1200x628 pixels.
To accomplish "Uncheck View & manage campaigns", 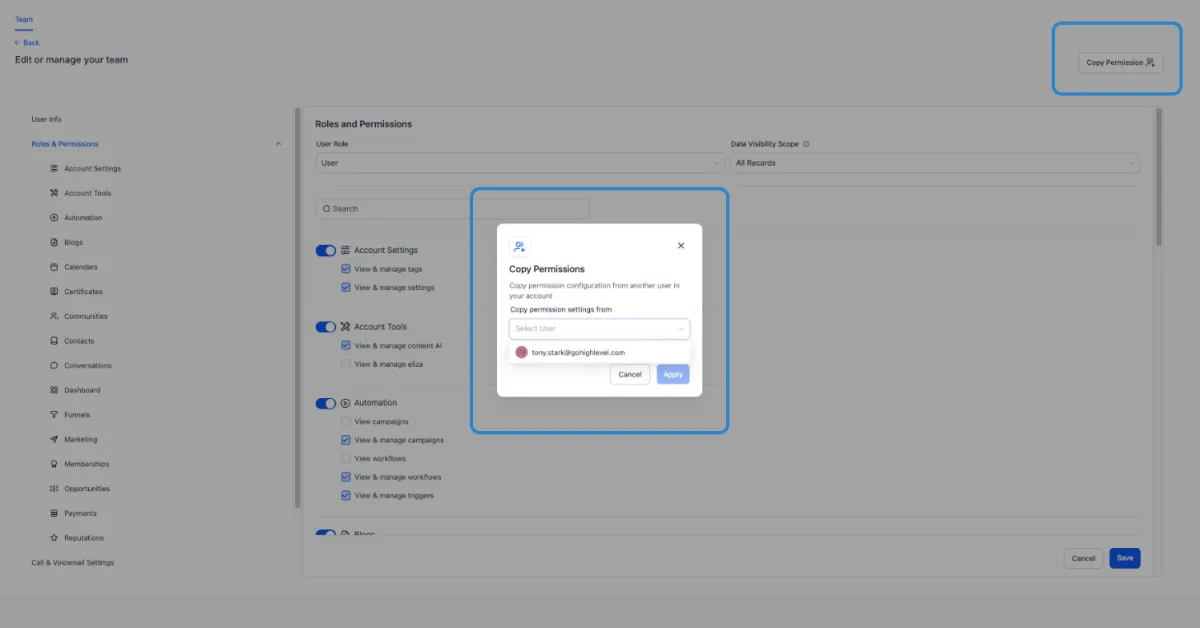I will pos(346,440).
